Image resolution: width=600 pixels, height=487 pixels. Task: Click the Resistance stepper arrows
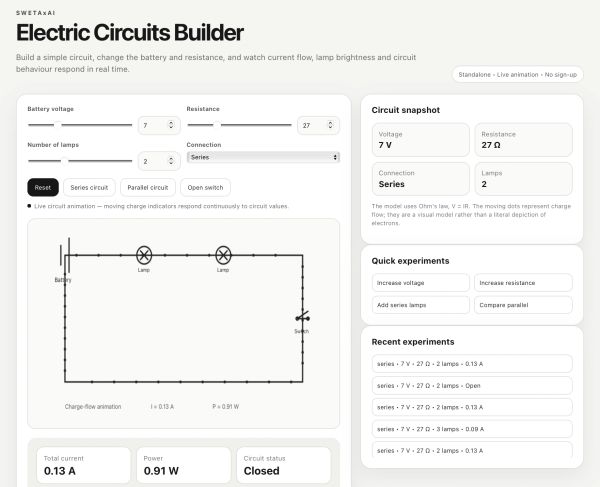pos(330,125)
